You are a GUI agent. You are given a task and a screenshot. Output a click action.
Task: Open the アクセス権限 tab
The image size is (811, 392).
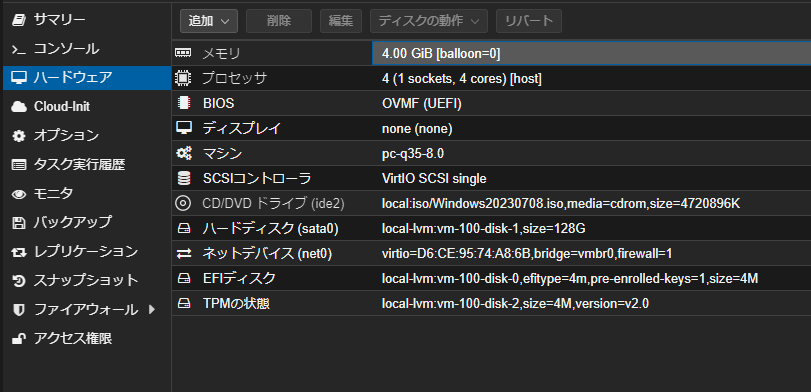pos(87,339)
